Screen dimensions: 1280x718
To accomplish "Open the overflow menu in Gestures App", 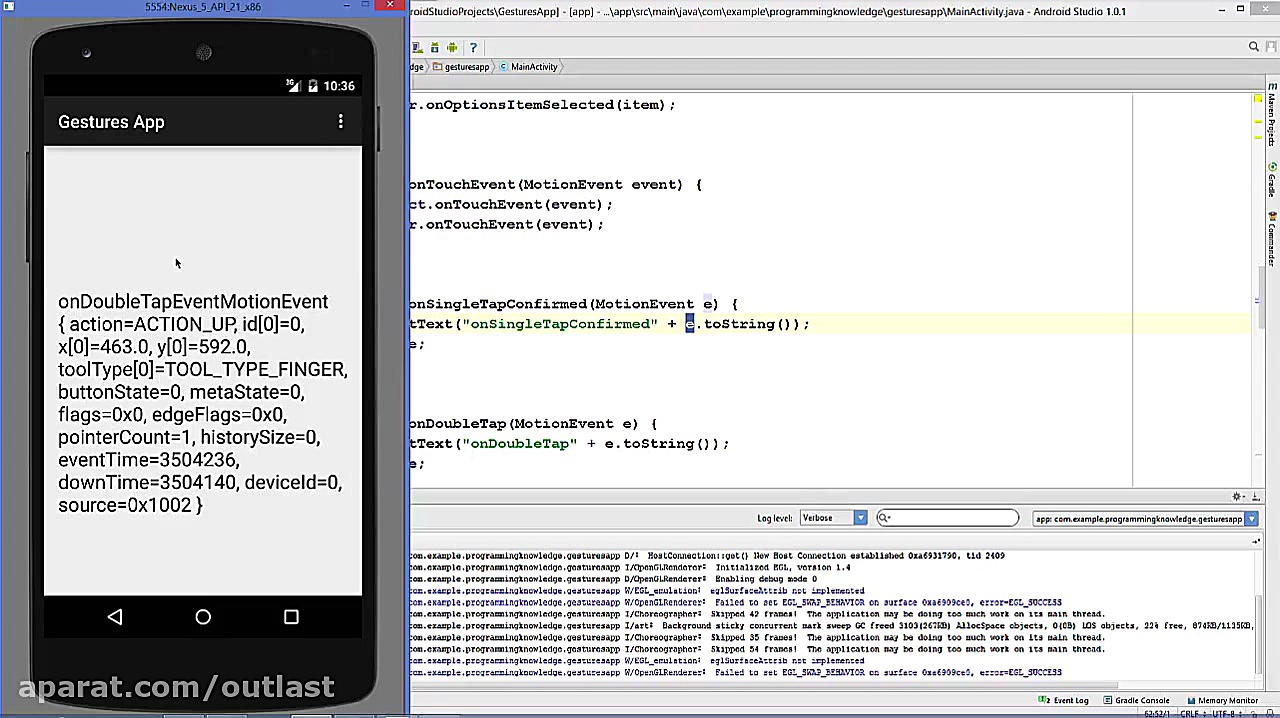I will point(341,121).
